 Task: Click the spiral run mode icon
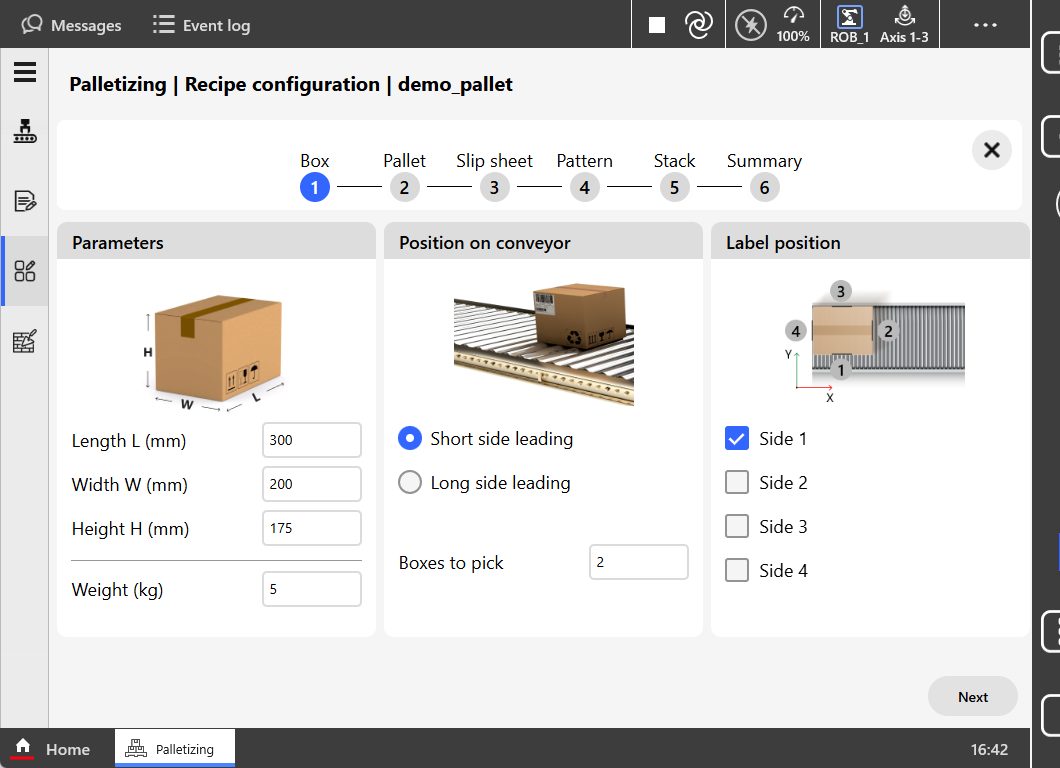(x=698, y=25)
